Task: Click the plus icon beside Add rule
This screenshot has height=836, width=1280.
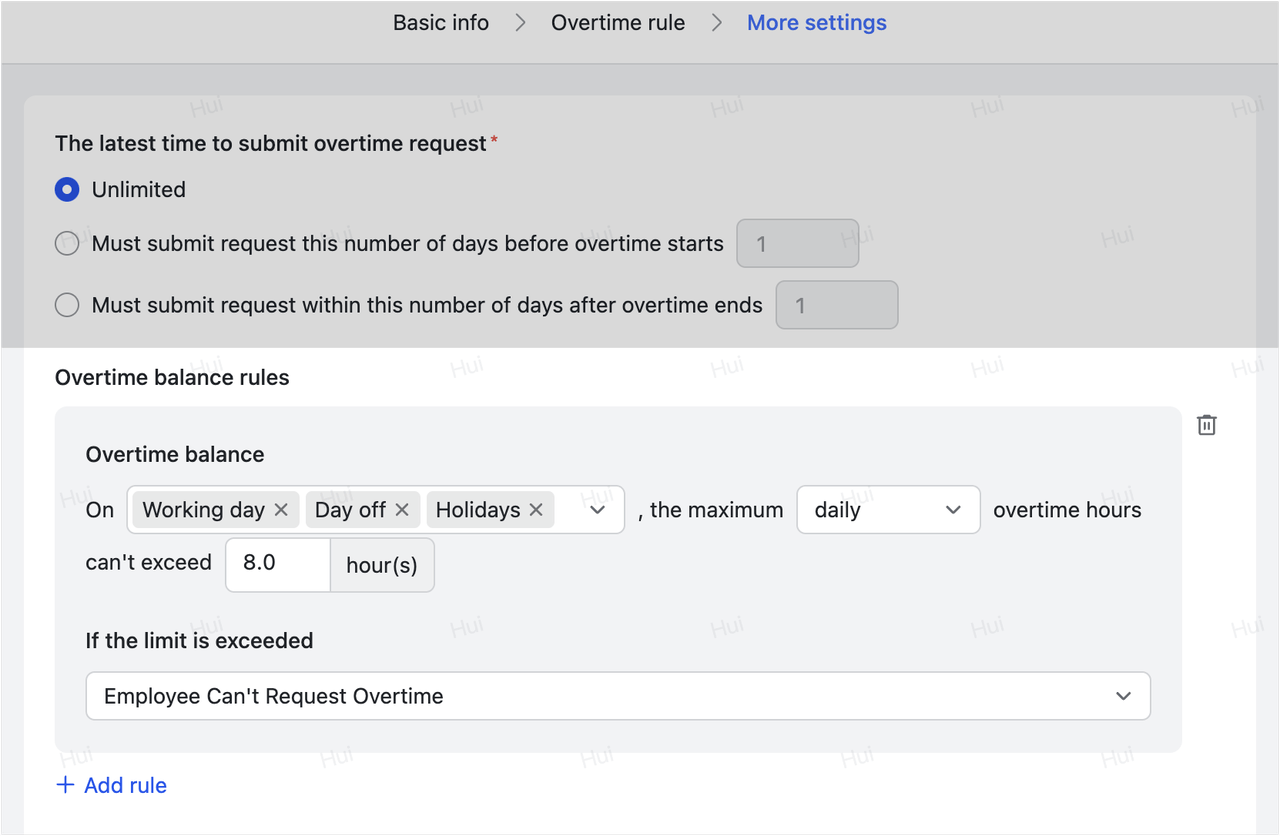Action: pyautogui.click(x=65, y=785)
